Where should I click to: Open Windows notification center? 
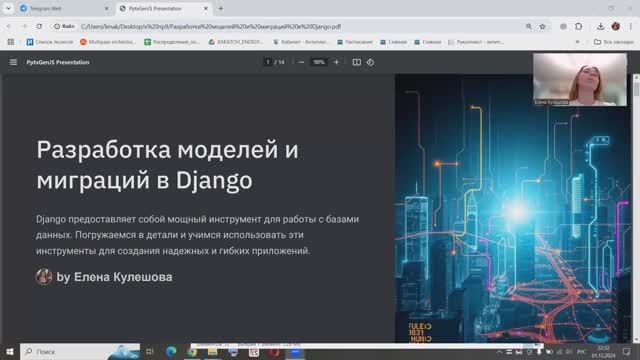click(x=627, y=352)
